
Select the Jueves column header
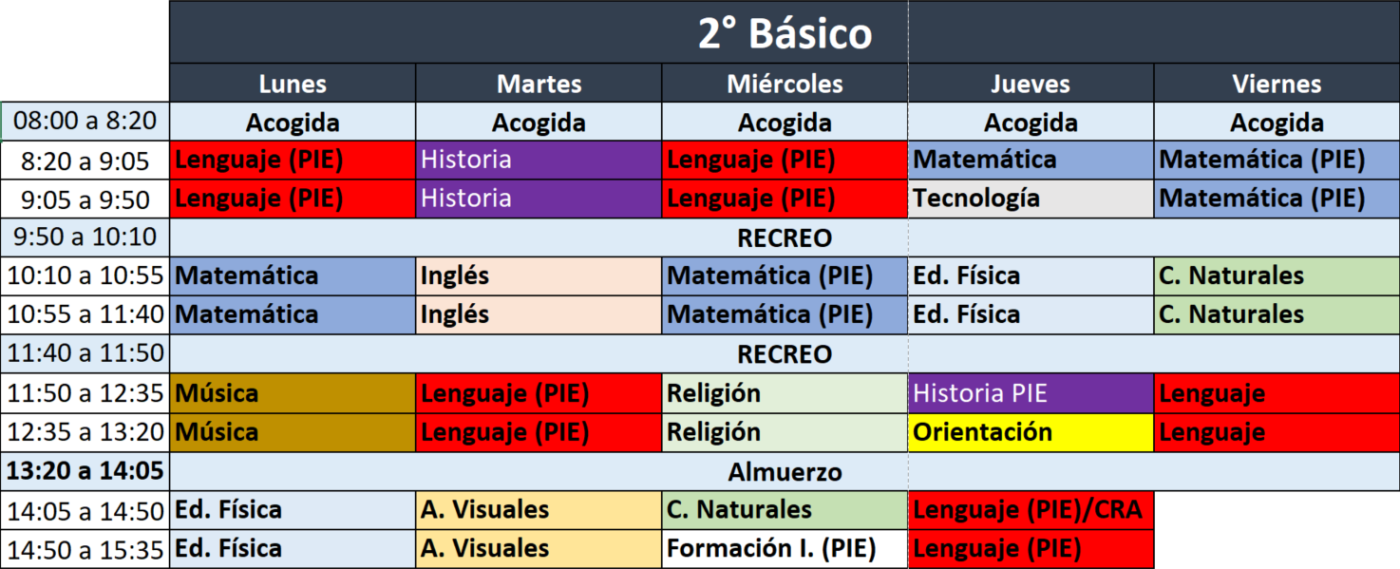click(x=1030, y=84)
